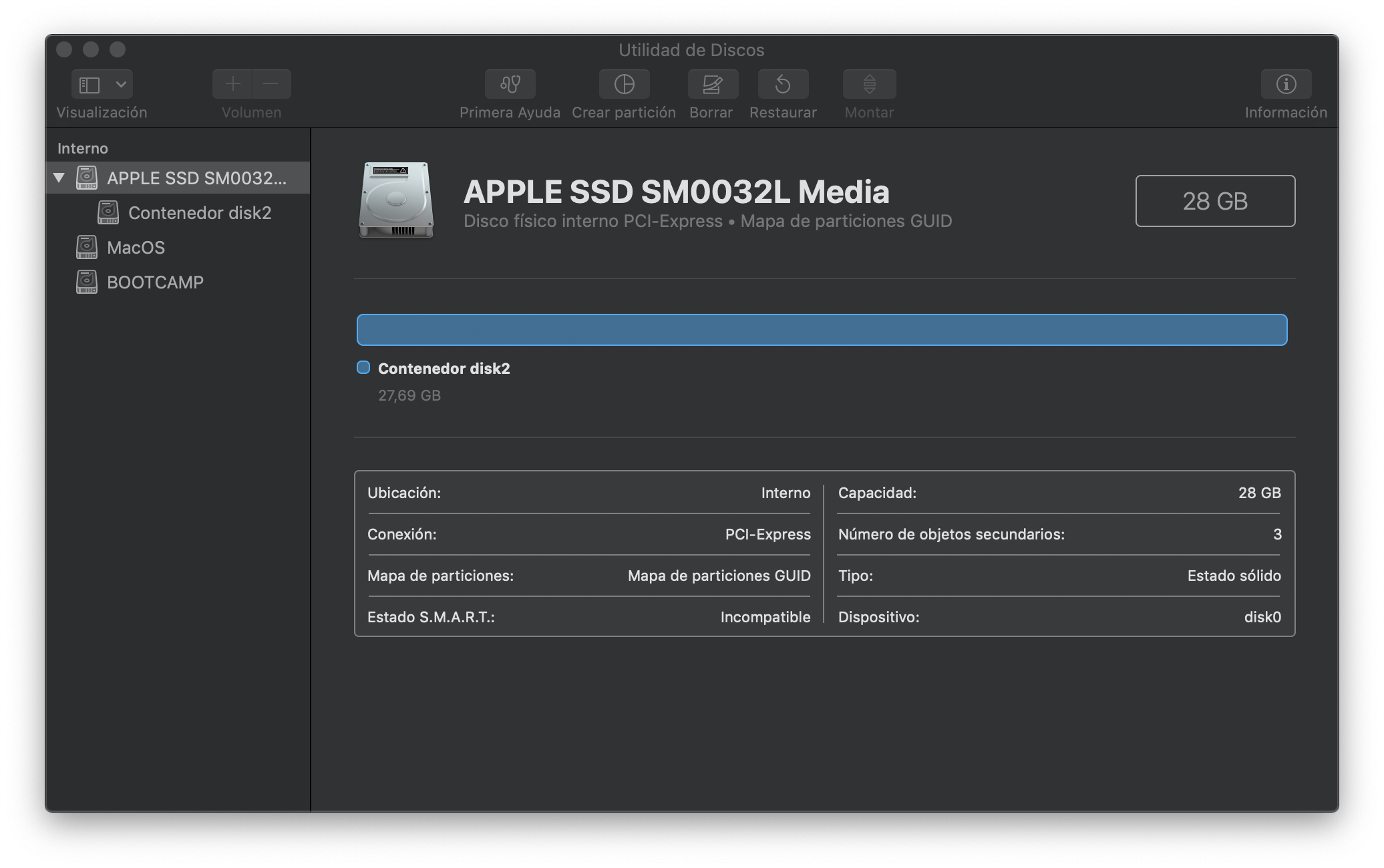Click the Restaurar toolbar label
Viewport: 1384px width, 868px height.
coord(783,112)
